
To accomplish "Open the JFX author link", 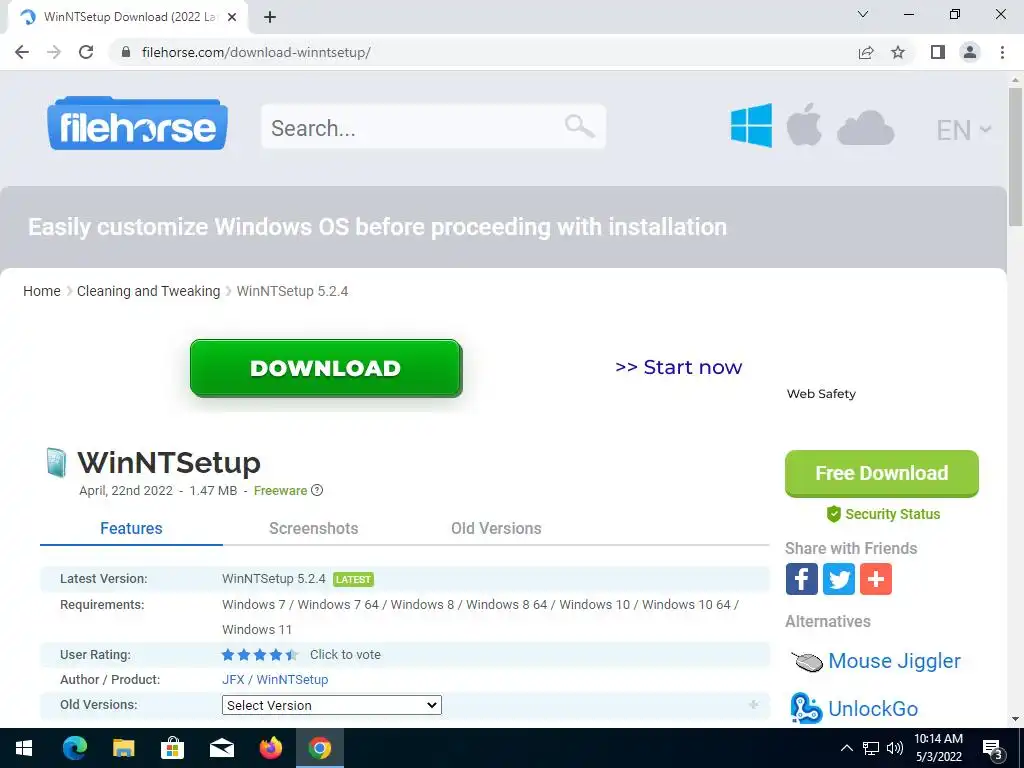I will coord(233,680).
